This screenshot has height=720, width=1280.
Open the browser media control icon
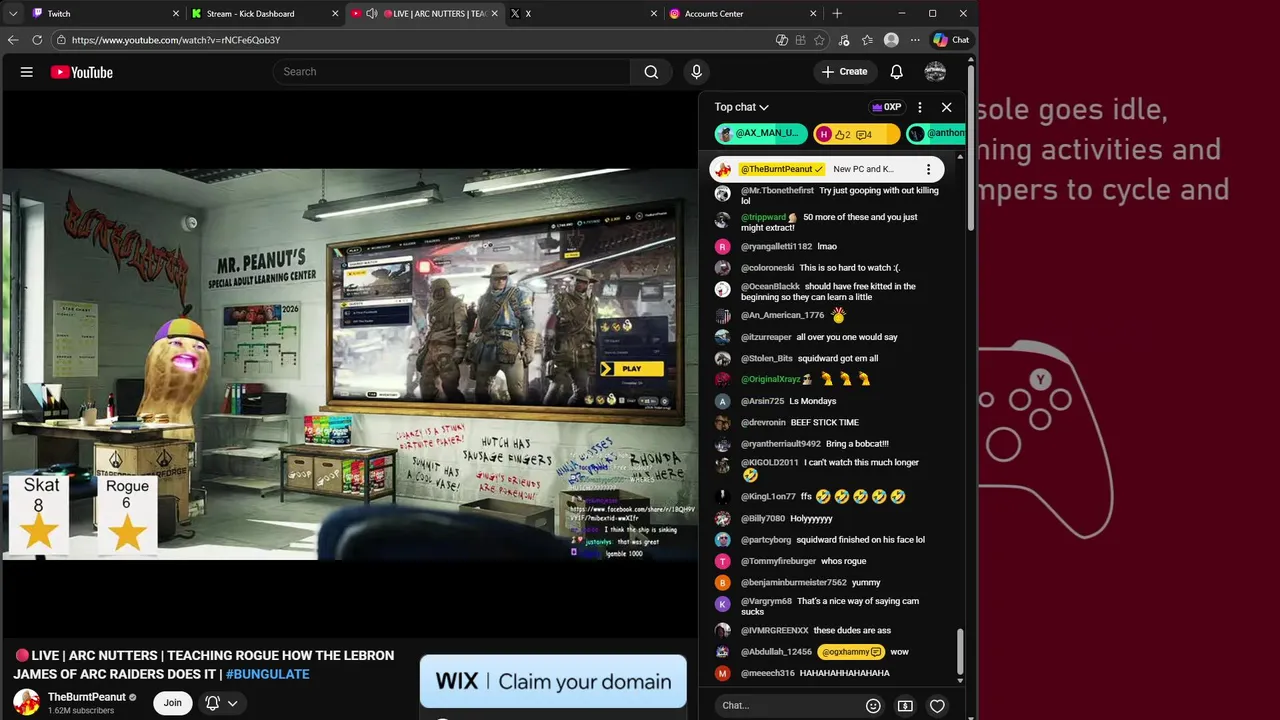(x=844, y=40)
